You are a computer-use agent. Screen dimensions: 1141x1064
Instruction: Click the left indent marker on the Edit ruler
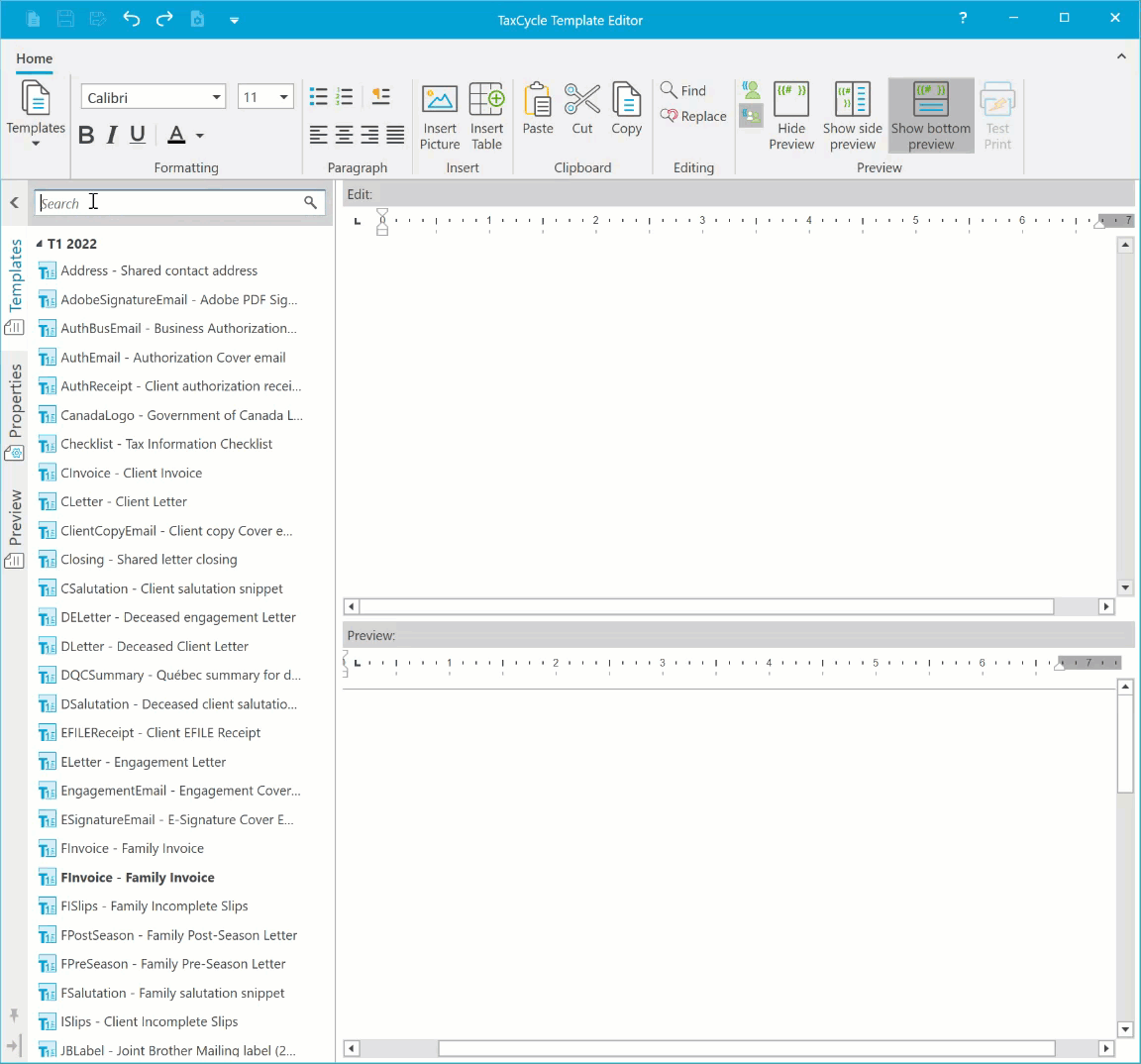(382, 221)
